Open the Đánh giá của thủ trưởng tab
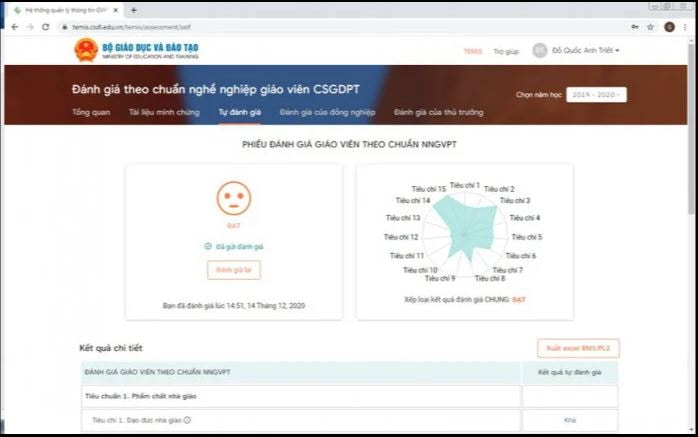The width and height of the screenshot is (698, 437). (x=438, y=112)
